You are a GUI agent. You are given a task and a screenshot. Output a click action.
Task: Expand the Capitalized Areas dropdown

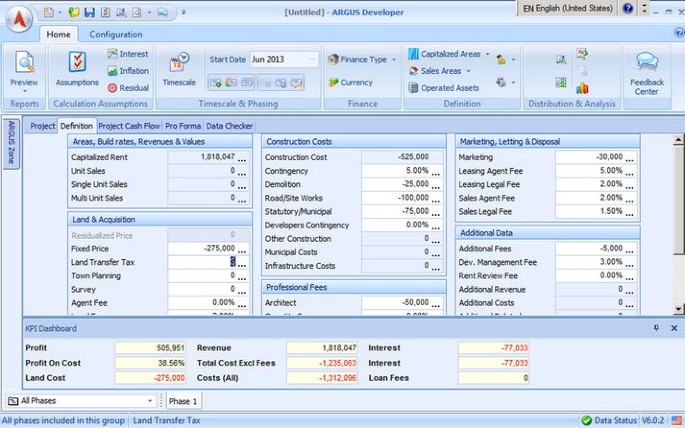(487, 55)
